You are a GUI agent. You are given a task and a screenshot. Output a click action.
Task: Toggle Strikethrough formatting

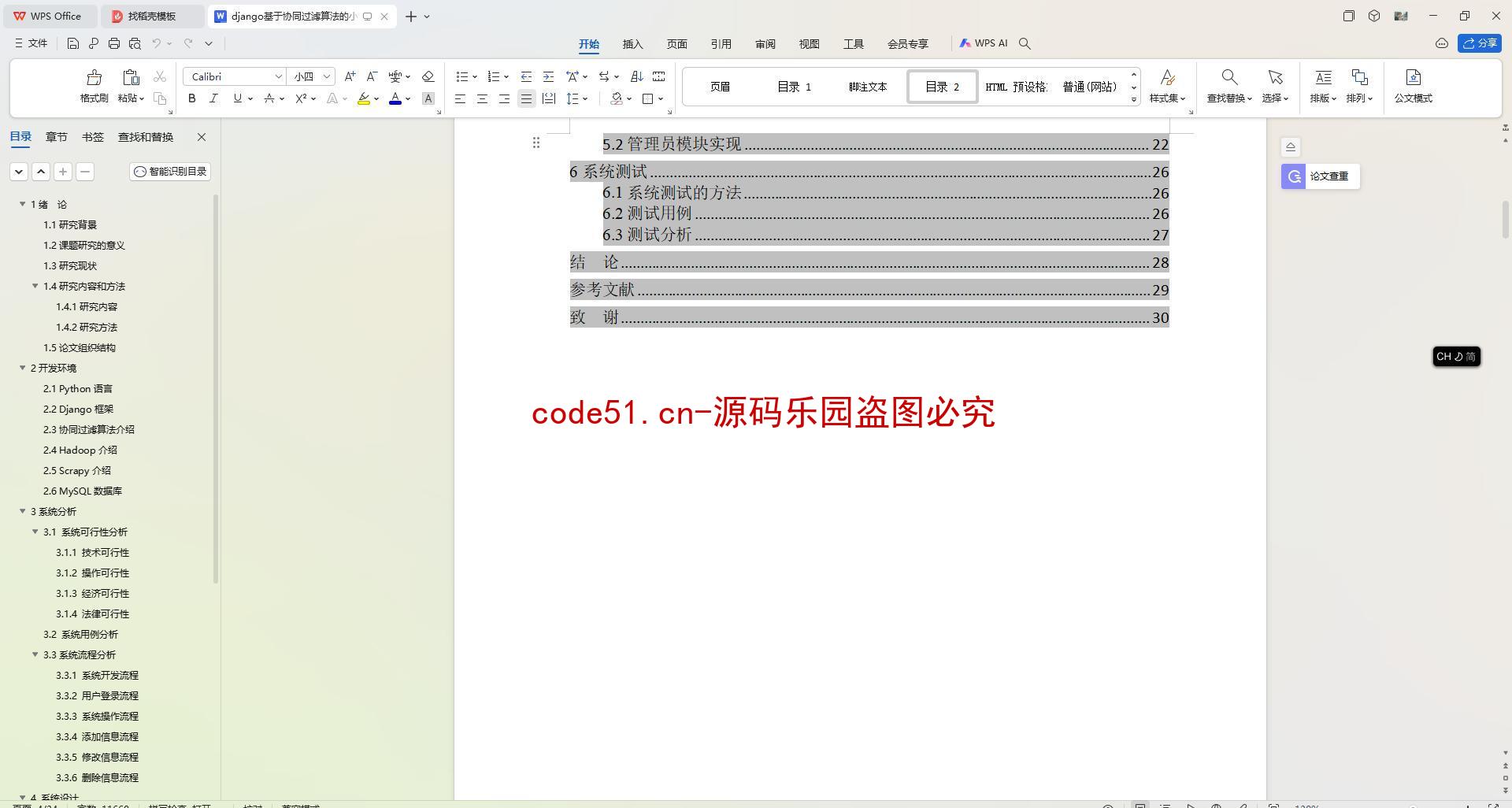(269, 98)
